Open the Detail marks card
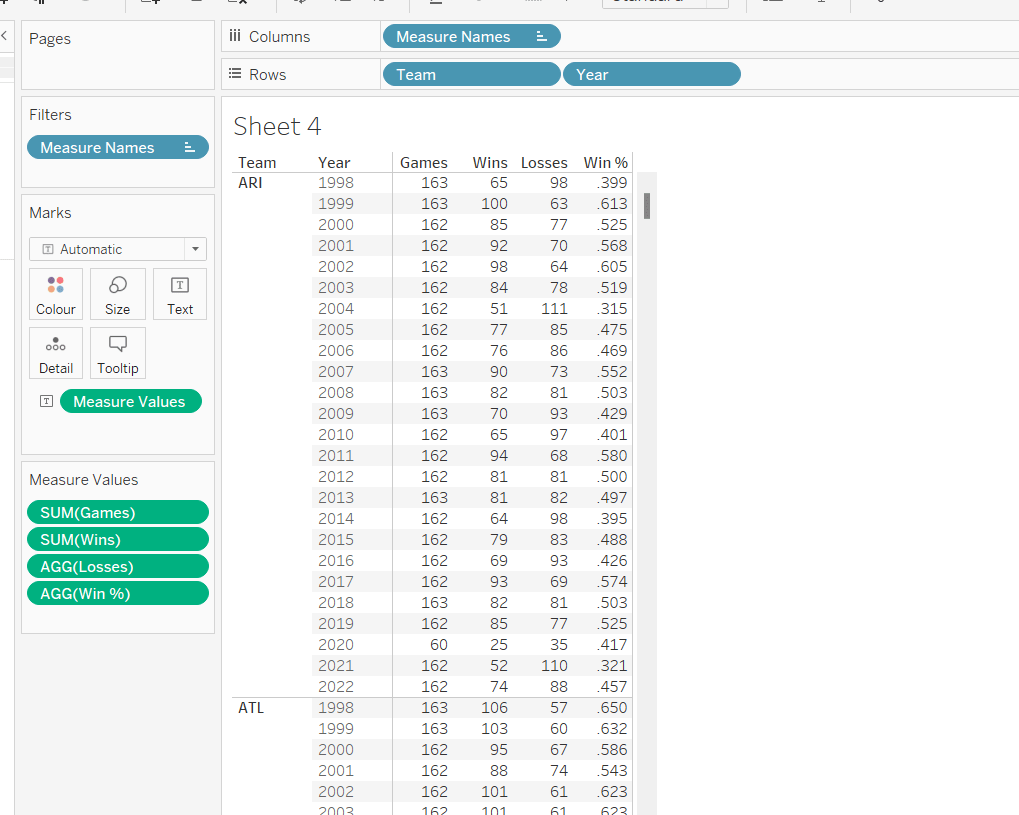Image resolution: width=1019 pixels, height=815 pixels. (x=56, y=353)
